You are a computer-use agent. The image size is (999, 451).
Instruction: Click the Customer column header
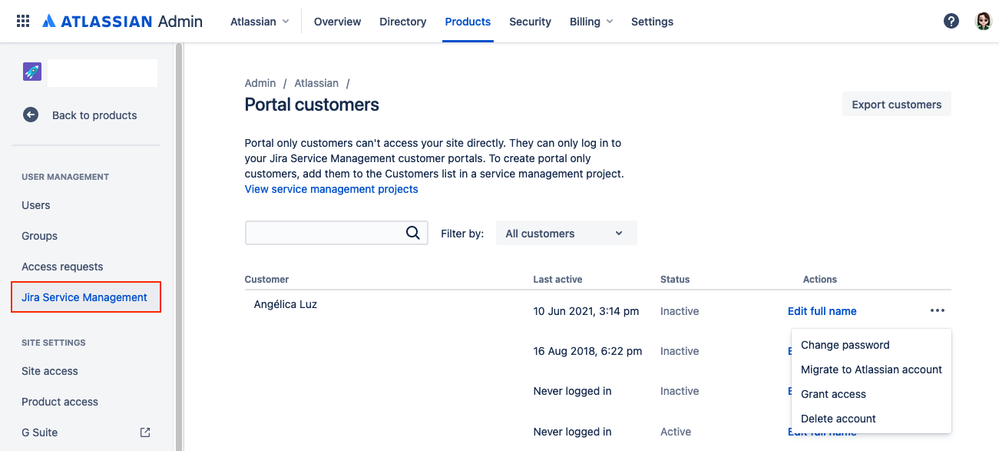pos(266,279)
